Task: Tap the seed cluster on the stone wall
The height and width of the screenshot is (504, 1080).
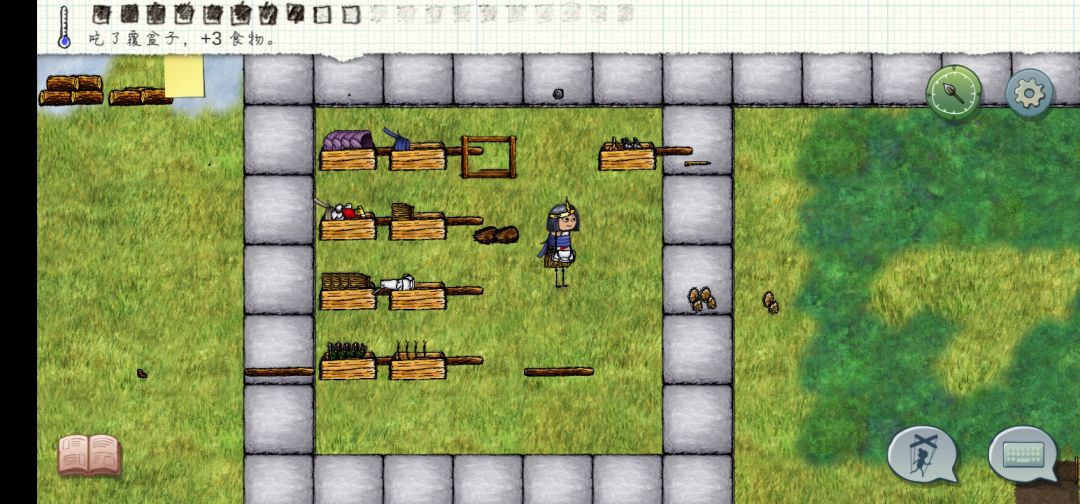Action: 701,299
